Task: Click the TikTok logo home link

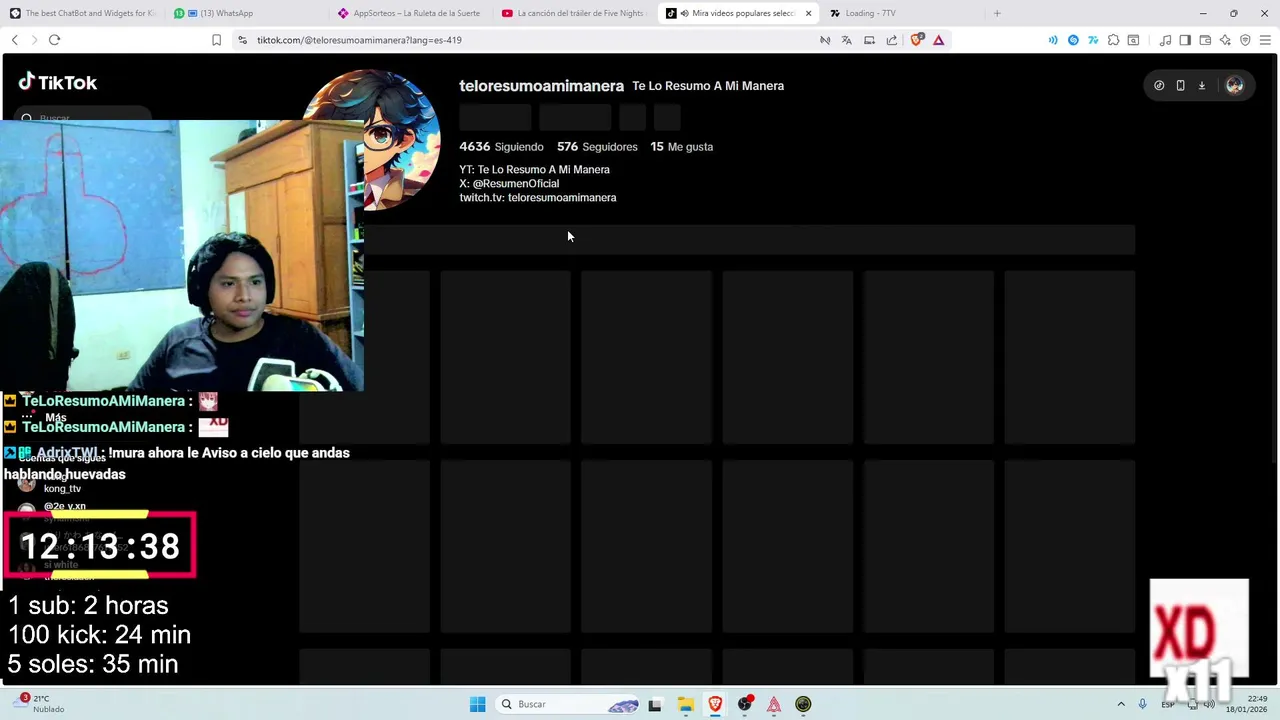Action: coord(57,83)
